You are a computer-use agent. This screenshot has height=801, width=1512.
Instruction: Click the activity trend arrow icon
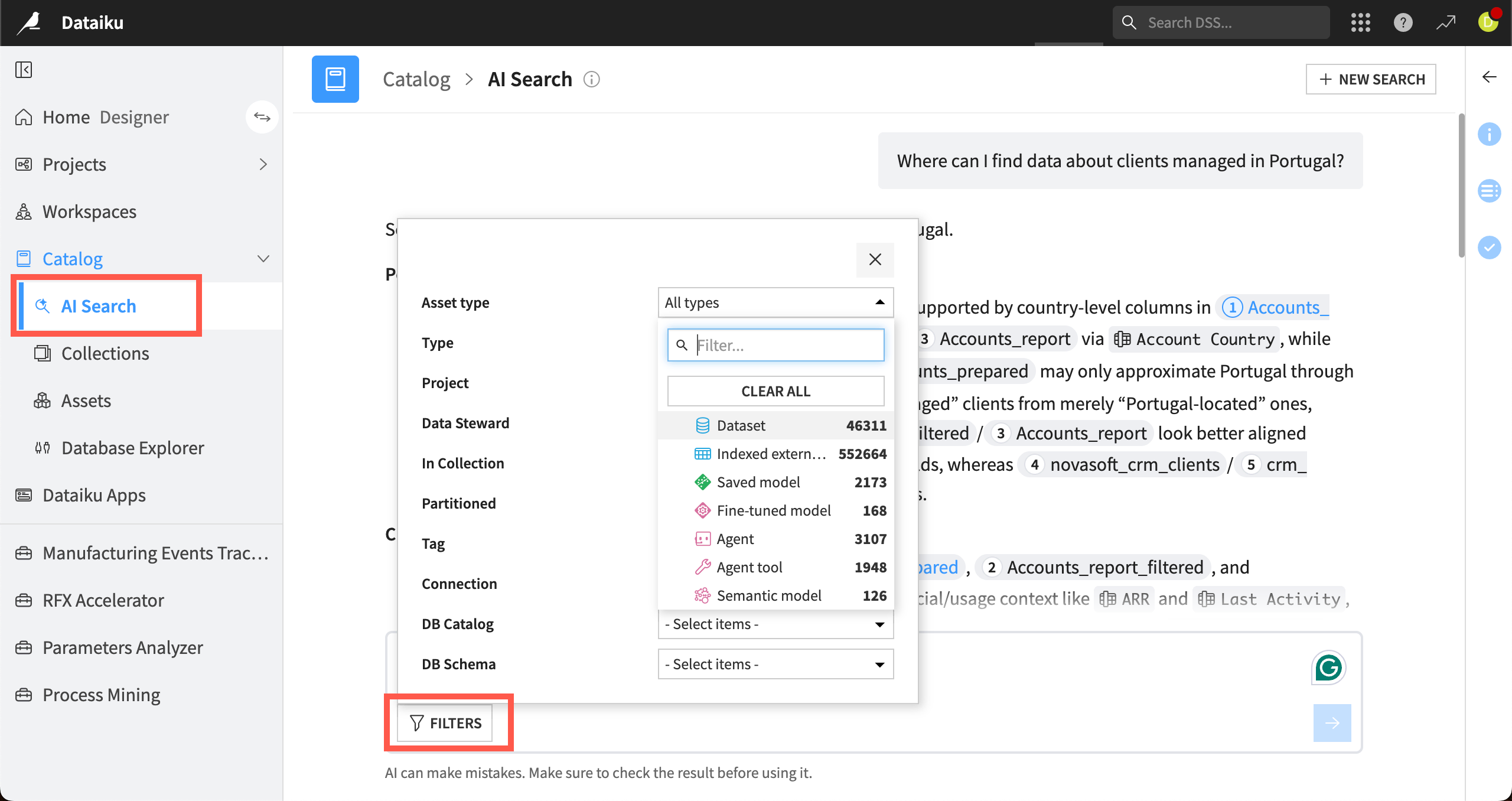(1446, 22)
